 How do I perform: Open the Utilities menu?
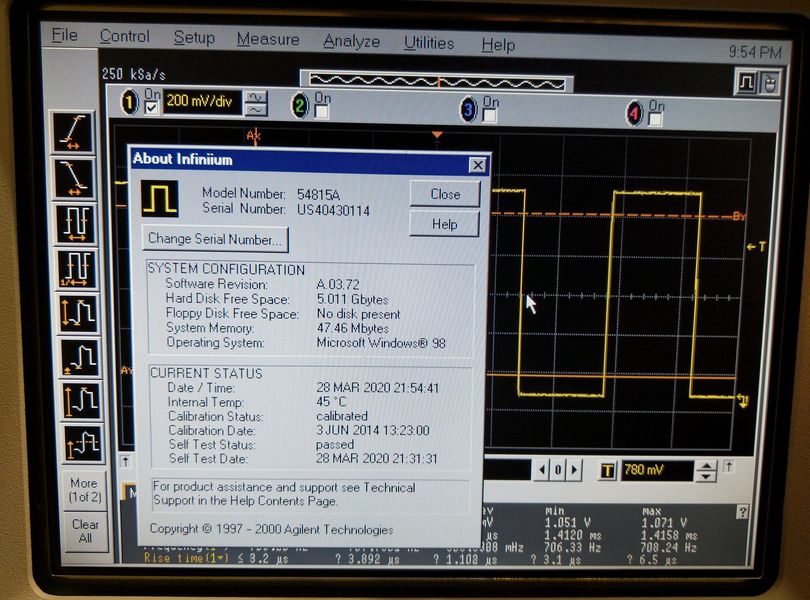tap(429, 43)
